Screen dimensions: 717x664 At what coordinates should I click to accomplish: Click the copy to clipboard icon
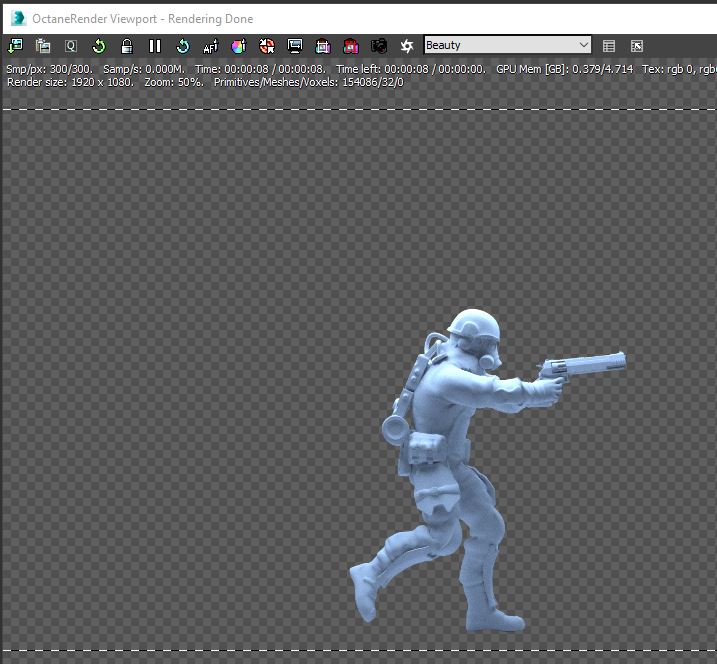coord(43,46)
